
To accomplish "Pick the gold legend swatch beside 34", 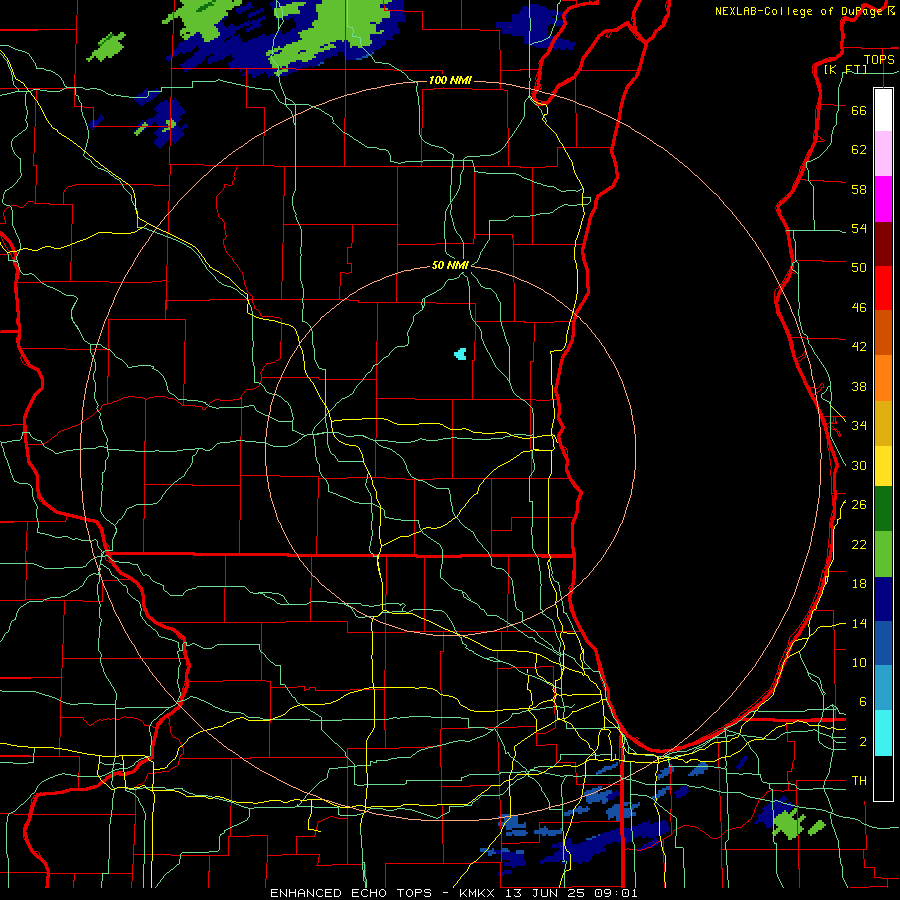I will (x=883, y=424).
